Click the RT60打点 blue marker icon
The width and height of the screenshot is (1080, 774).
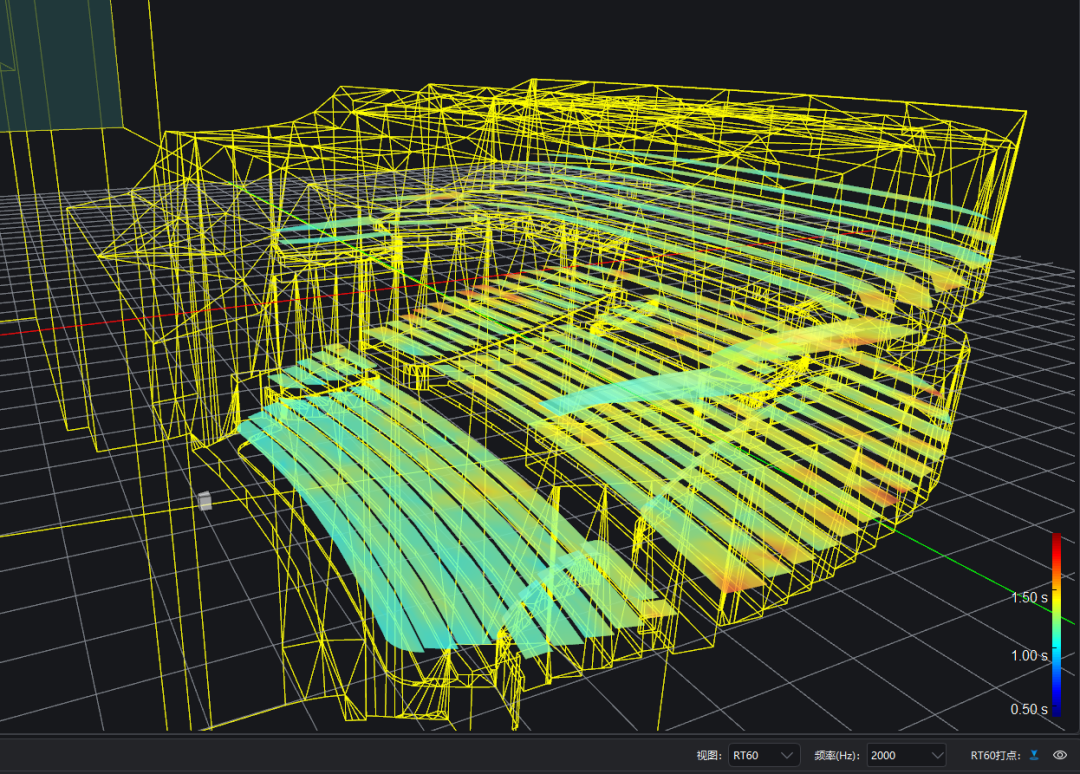(1034, 755)
